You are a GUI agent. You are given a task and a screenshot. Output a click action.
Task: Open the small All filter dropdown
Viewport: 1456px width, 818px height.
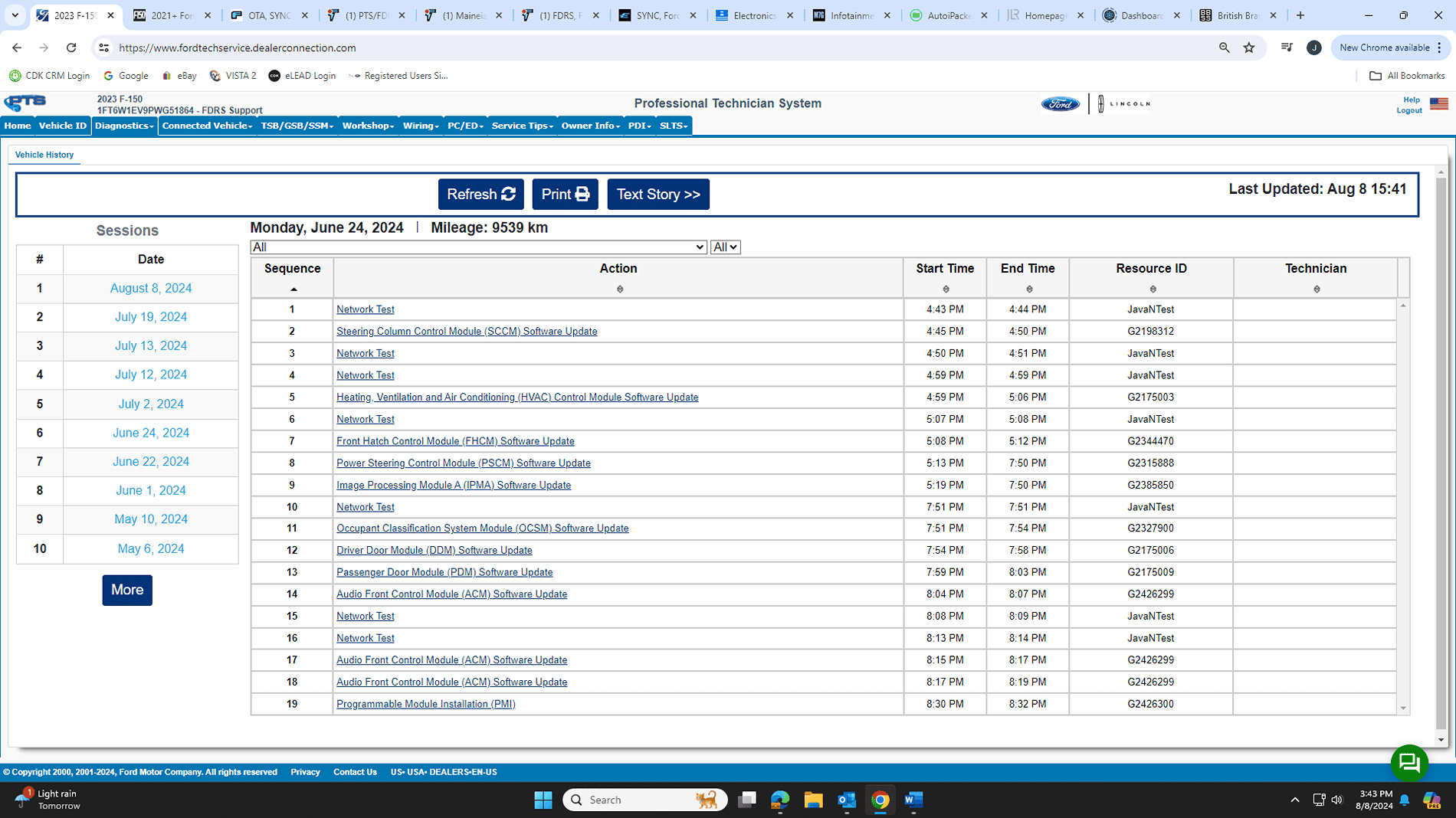pyautogui.click(x=725, y=247)
